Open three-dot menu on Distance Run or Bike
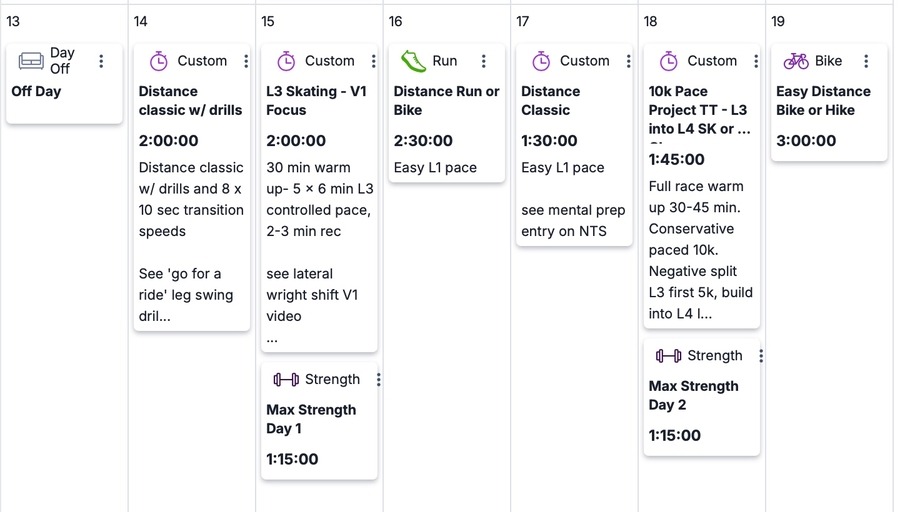The height and width of the screenshot is (512, 900). click(x=484, y=61)
